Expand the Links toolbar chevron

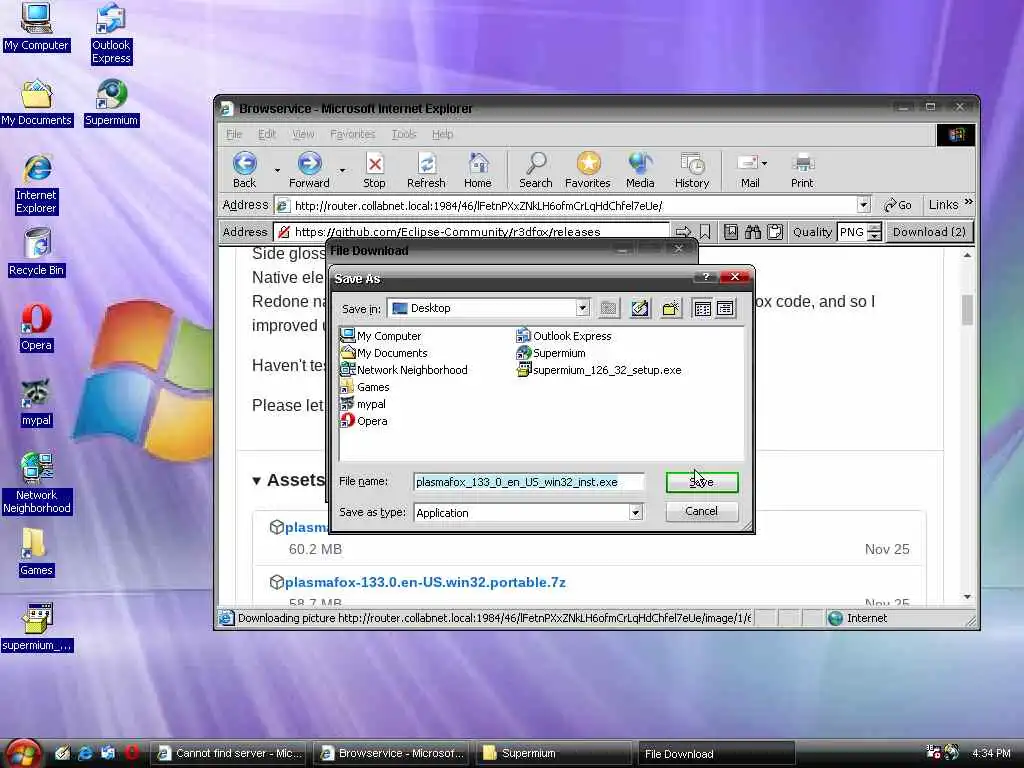pos(968,202)
